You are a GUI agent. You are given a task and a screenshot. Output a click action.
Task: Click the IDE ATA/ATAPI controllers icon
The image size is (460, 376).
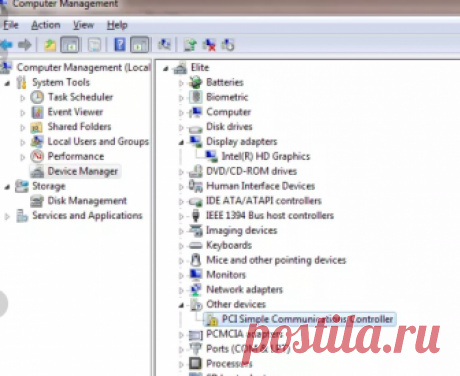pyautogui.click(x=196, y=201)
